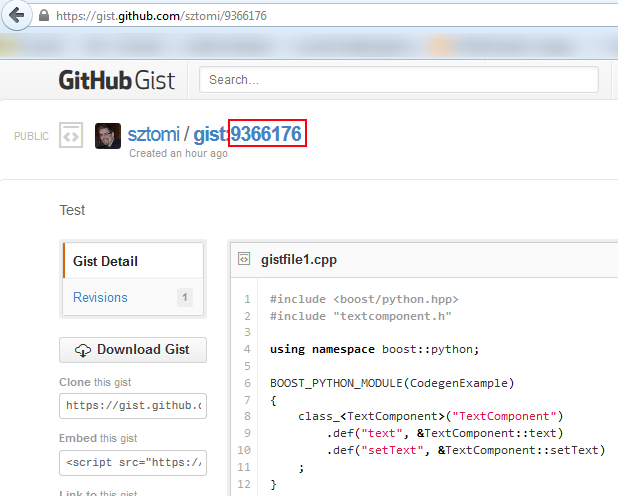Click the browser back arrow button
The image size is (618, 496).
click(17, 16)
